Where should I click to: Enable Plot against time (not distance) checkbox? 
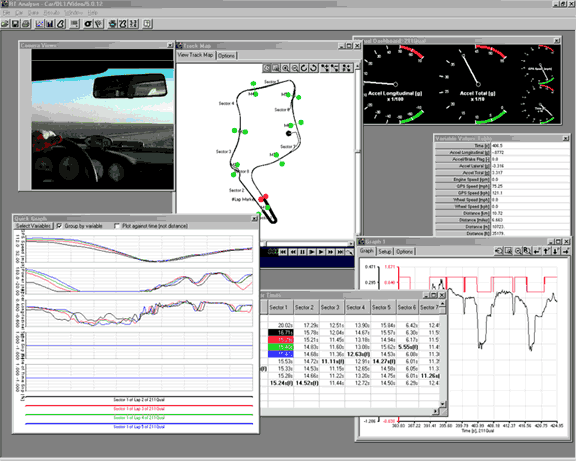[x=117, y=226]
